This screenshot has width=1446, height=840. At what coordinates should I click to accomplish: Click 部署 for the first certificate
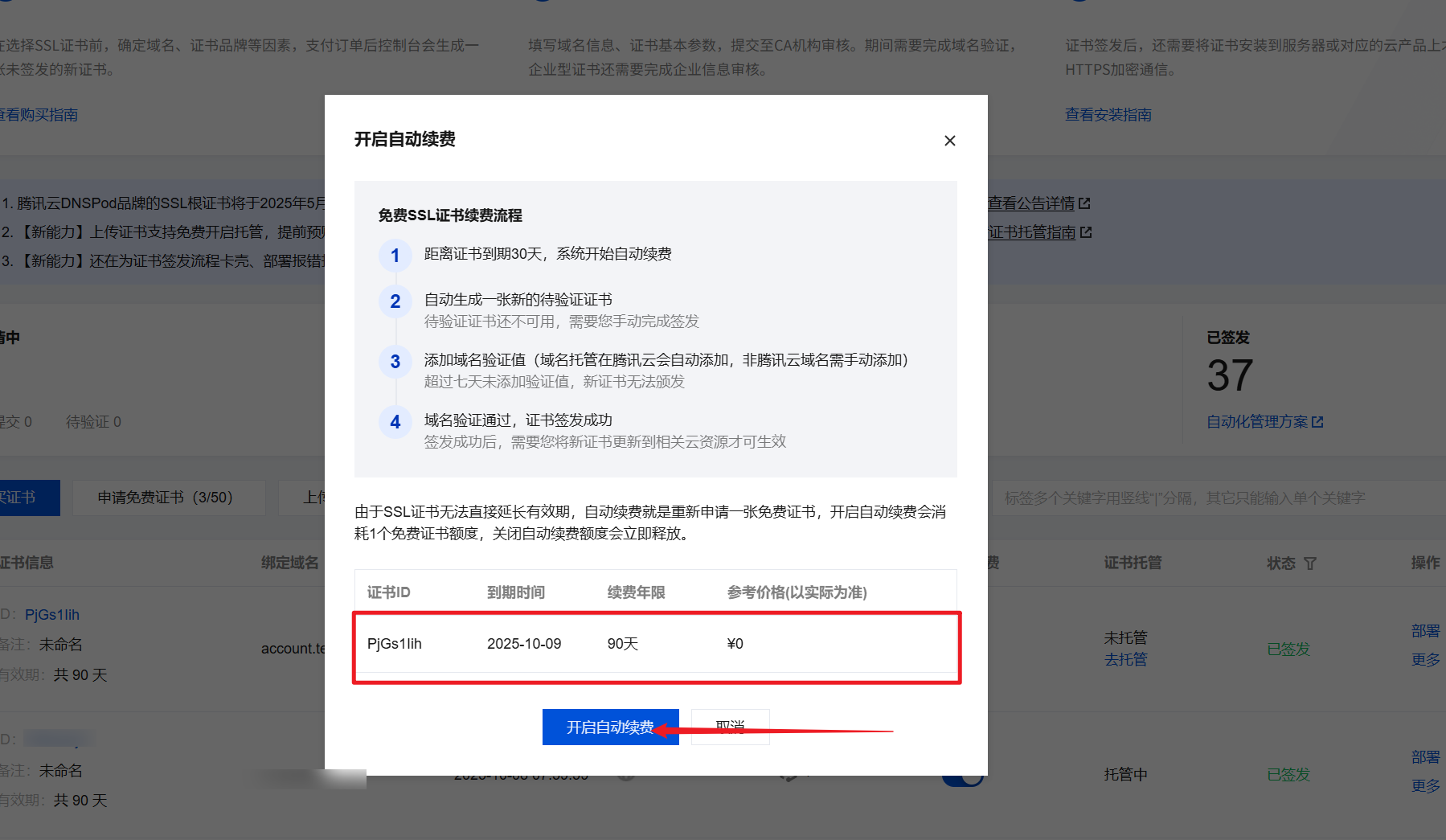1424,630
